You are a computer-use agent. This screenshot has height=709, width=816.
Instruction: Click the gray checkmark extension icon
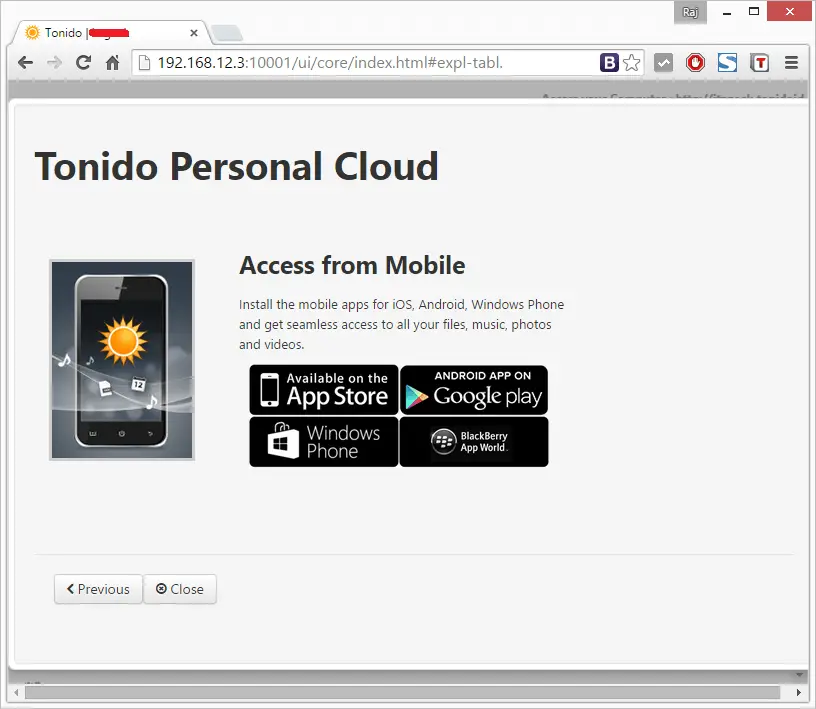[x=663, y=63]
